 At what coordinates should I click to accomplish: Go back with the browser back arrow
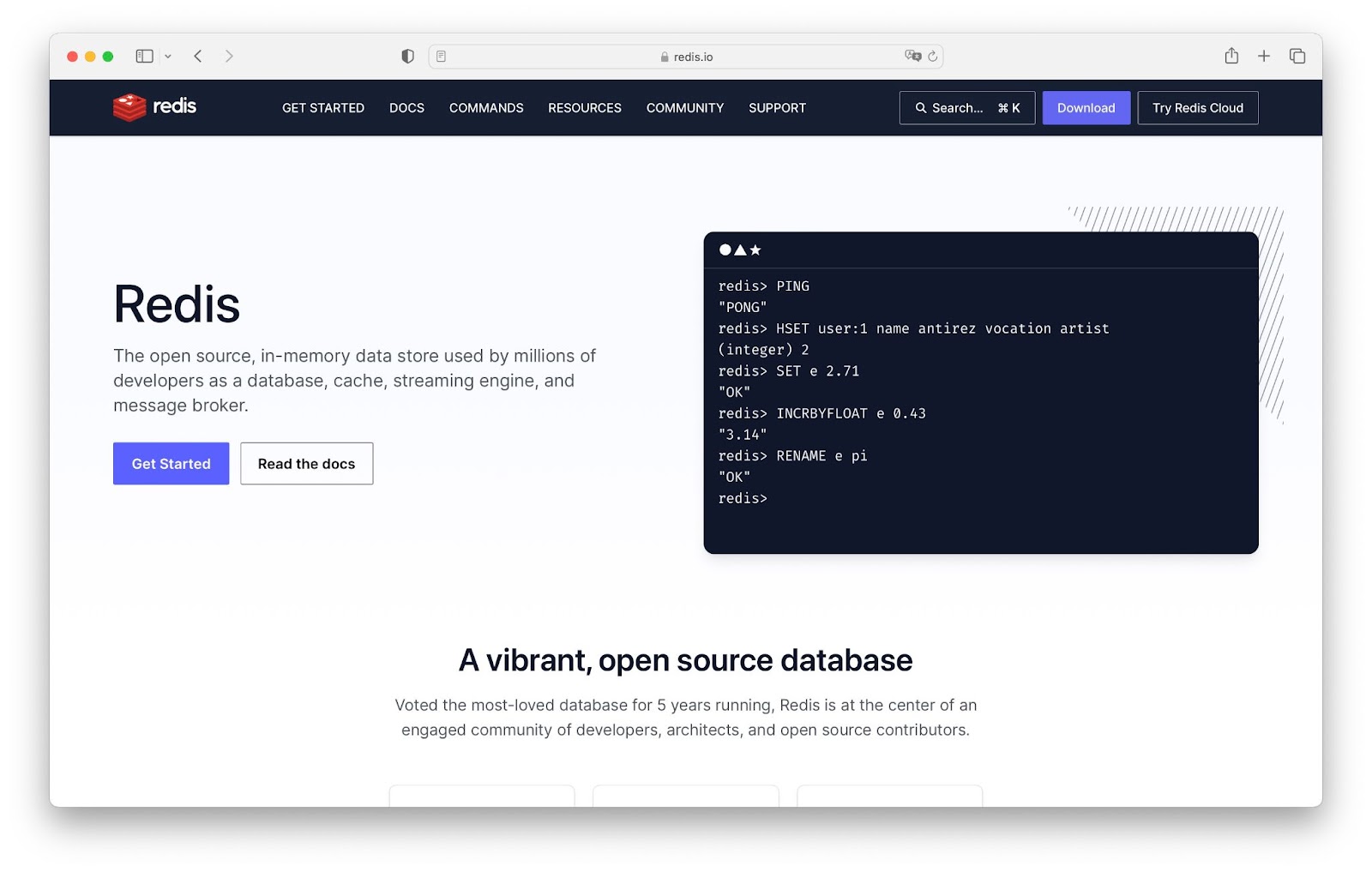pyautogui.click(x=198, y=57)
